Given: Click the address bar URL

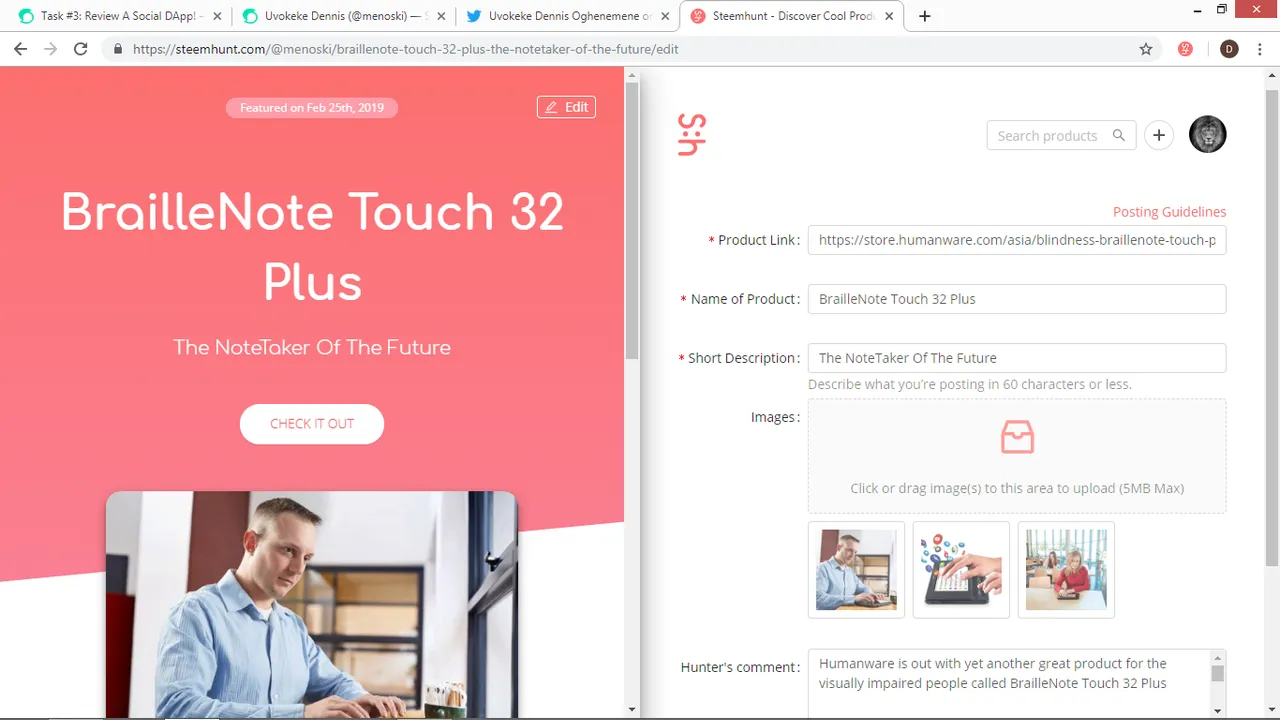Looking at the screenshot, I should 405,49.
